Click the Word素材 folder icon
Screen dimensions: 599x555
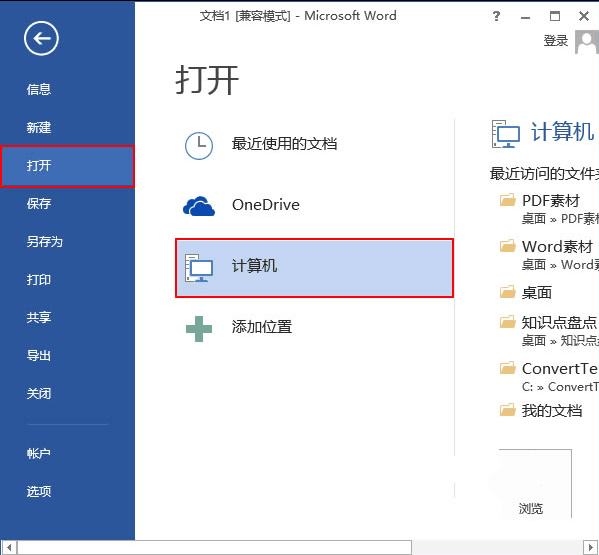click(508, 246)
